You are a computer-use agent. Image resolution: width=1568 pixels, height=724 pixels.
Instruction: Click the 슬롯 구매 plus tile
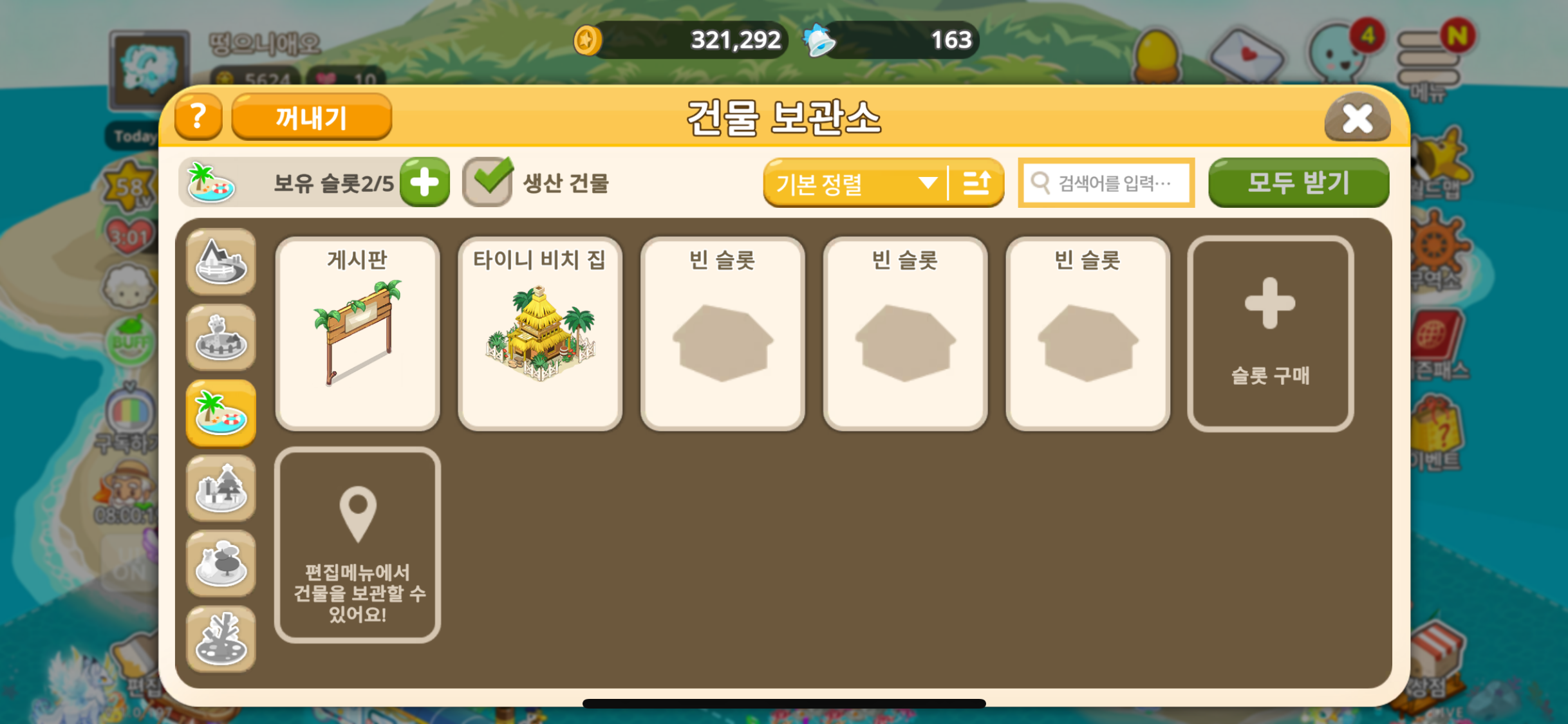tap(1270, 333)
